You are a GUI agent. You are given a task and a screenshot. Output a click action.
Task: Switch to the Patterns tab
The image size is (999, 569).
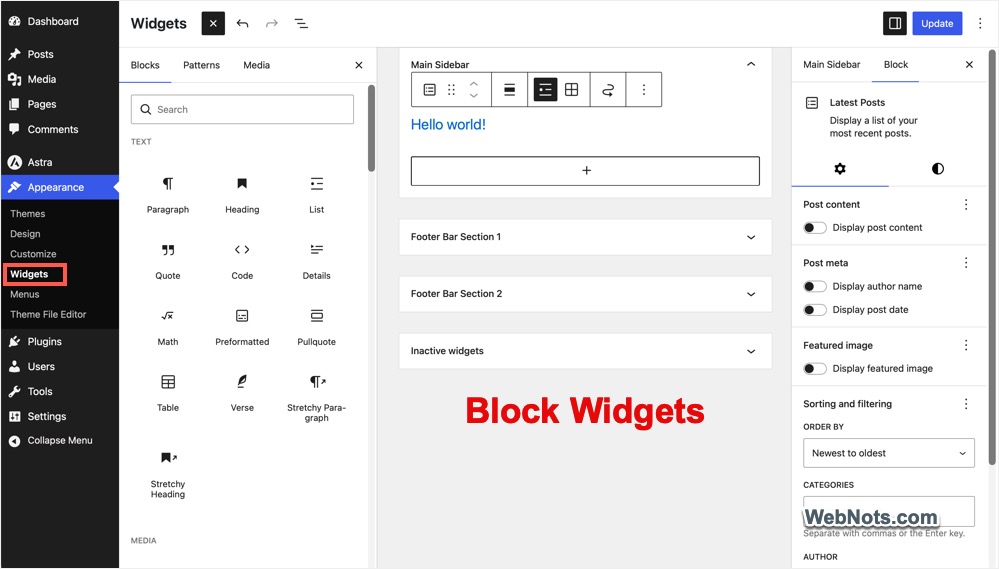pos(201,65)
